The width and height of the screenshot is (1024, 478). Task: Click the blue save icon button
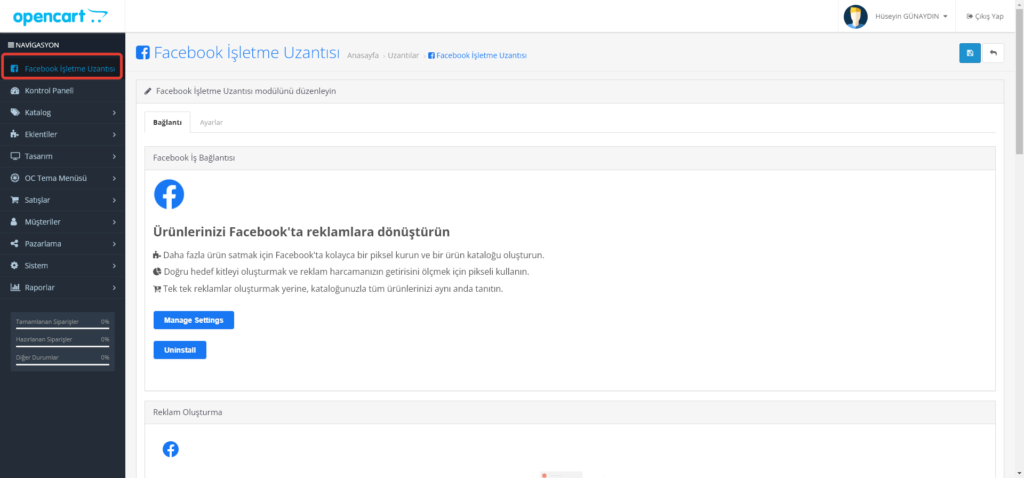pyautogui.click(x=969, y=53)
